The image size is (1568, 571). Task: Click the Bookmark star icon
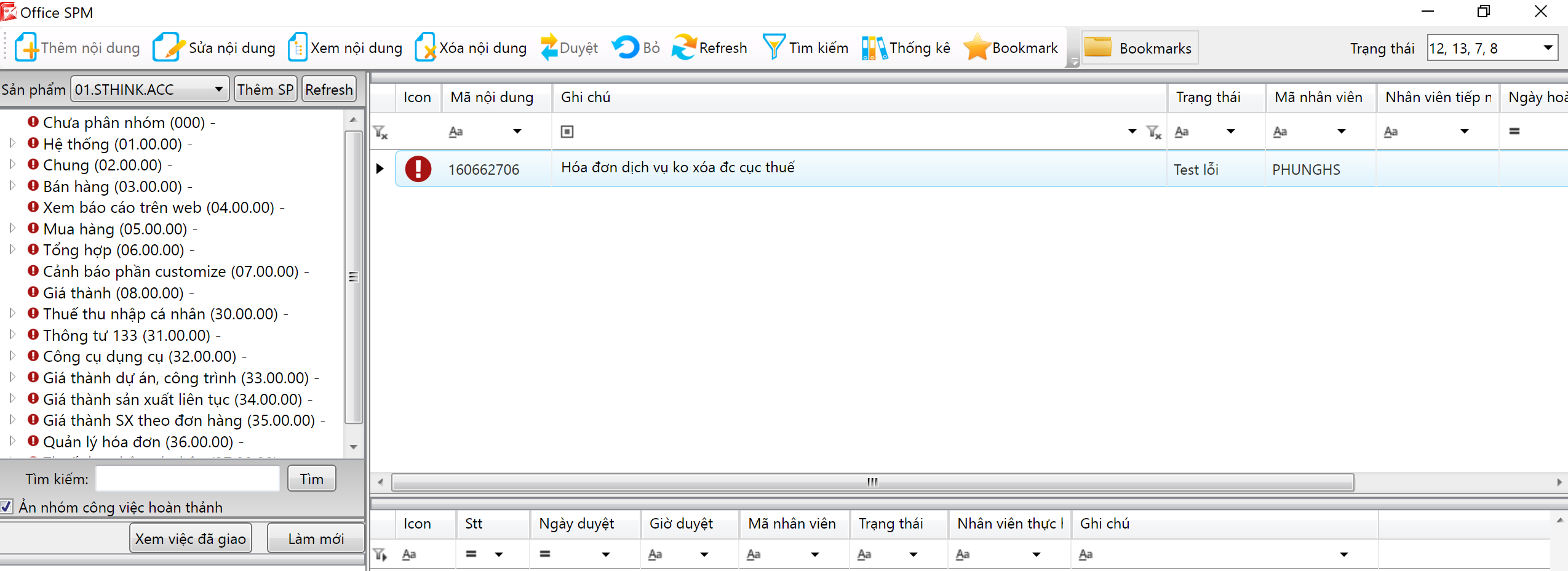[x=976, y=47]
